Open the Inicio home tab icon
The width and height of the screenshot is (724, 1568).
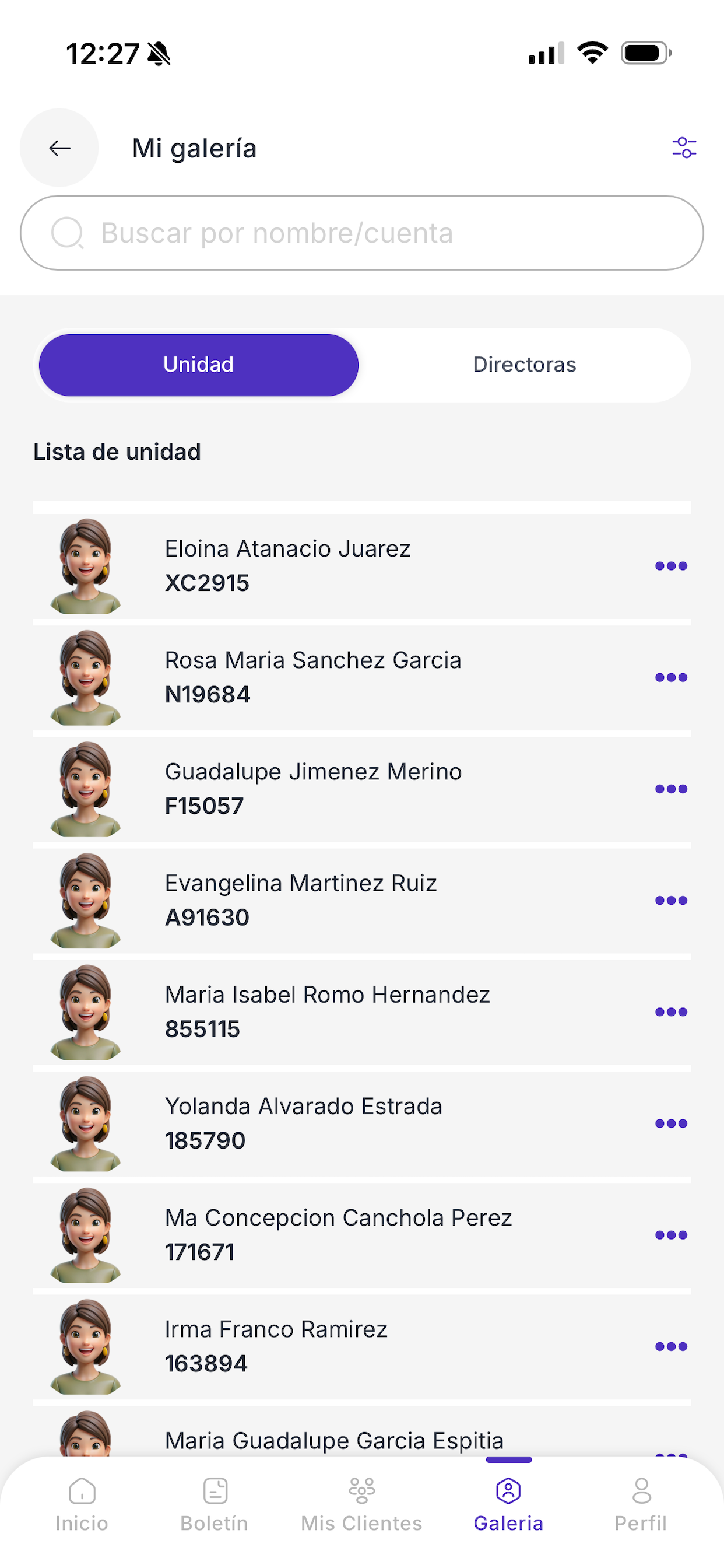[82, 1490]
